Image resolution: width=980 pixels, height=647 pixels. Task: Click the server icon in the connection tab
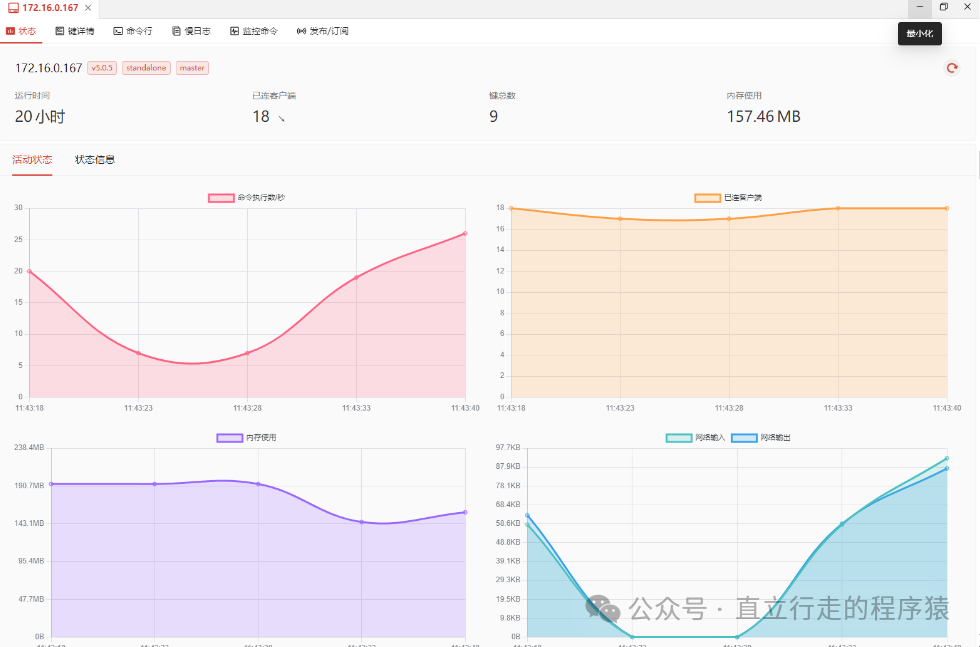pos(13,8)
